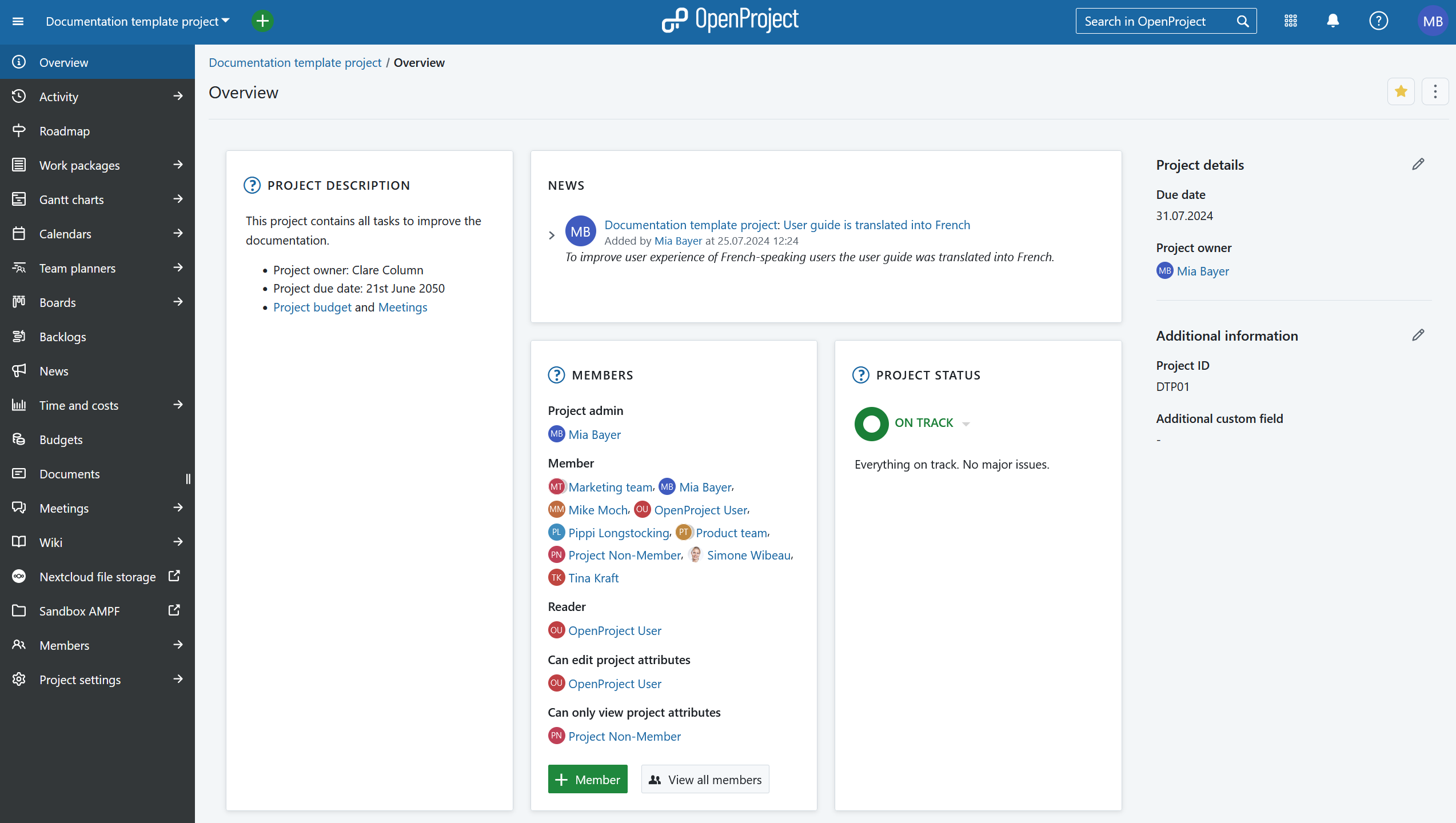Click the Nextcloud file storage icon
Image resolution: width=1456 pixels, height=823 pixels.
point(19,576)
